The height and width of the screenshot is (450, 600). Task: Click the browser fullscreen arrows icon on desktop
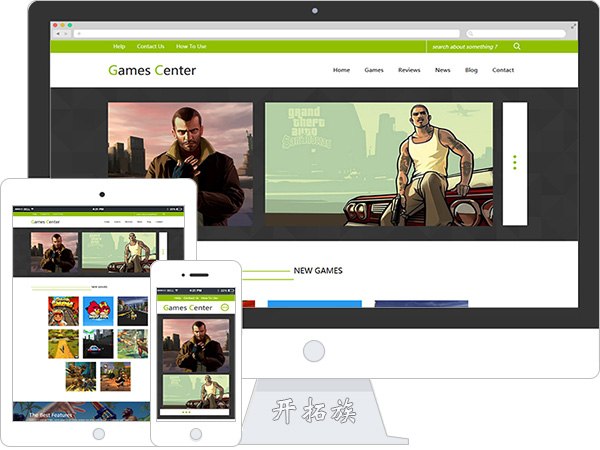tap(573, 26)
